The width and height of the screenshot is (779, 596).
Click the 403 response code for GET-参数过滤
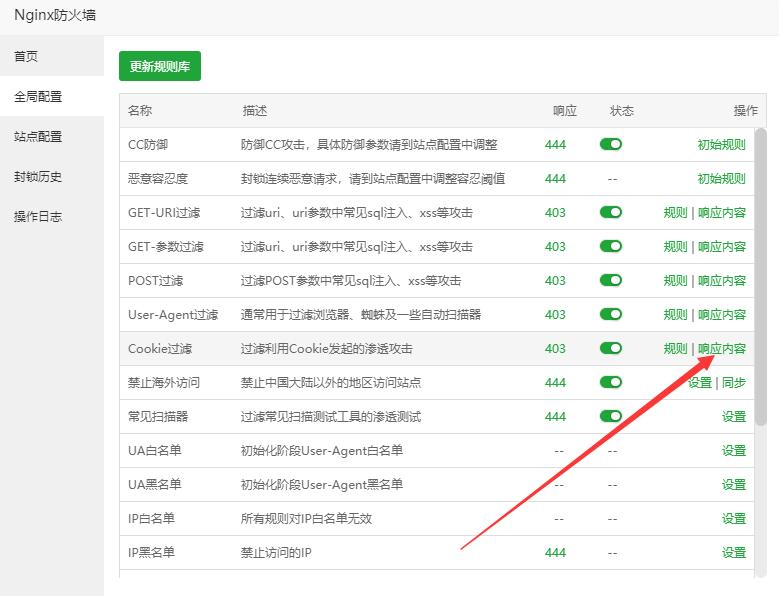point(555,246)
